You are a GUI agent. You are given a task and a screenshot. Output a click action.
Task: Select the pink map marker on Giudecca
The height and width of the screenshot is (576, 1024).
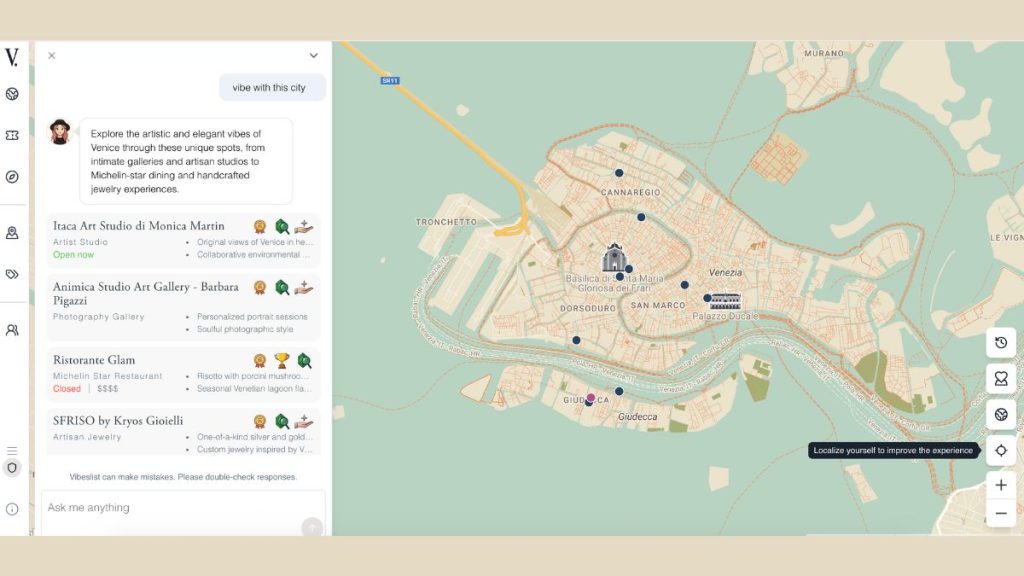pyautogui.click(x=590, y=398)
